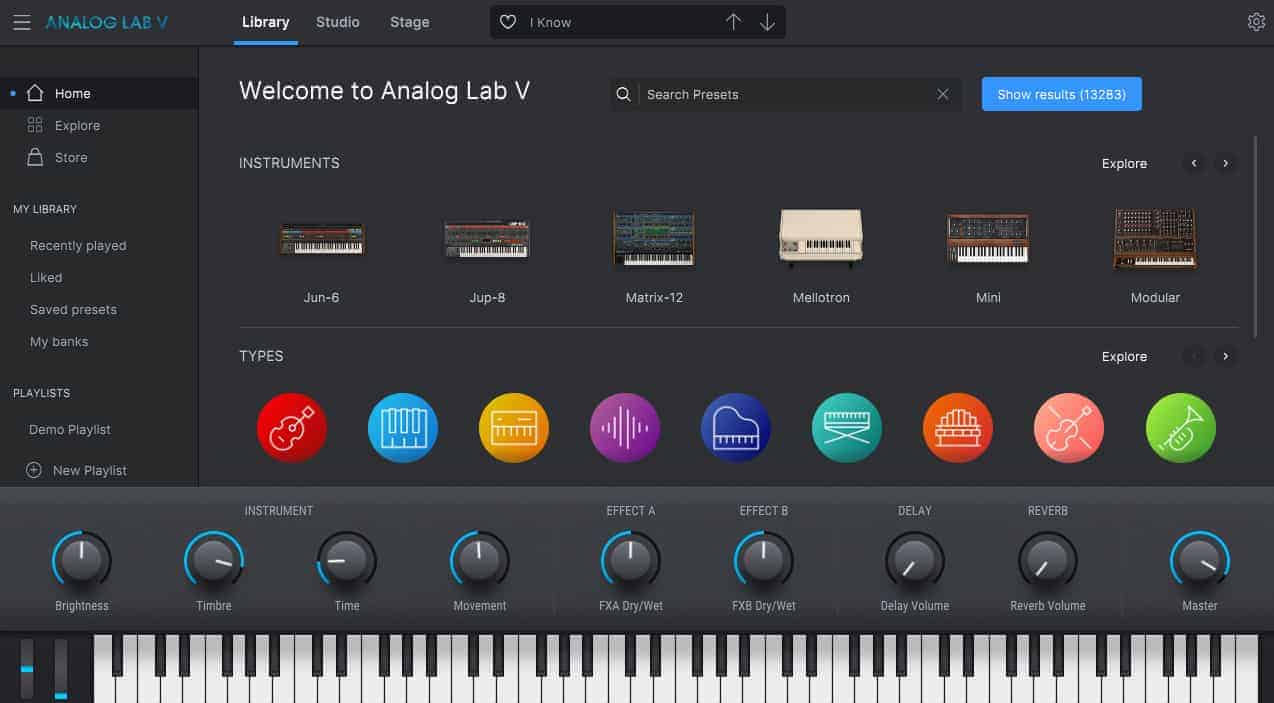The width and height of the screenshot is (1274, 703).
Task: Click the teal Mallets type icon
Action: click(x=846, y=427)
